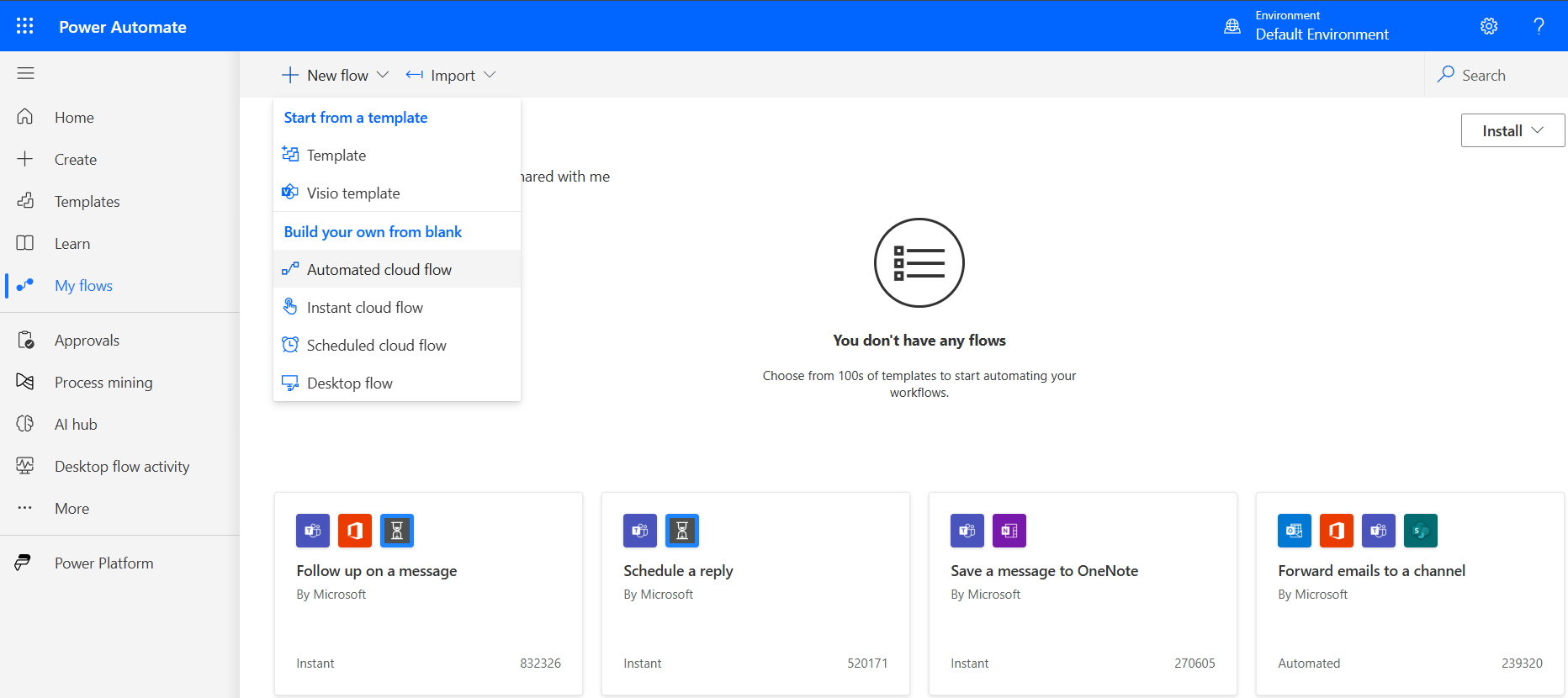Click the Instant cloud flow touch icon
1568x698 pixels.
click(x=290, y=307)
